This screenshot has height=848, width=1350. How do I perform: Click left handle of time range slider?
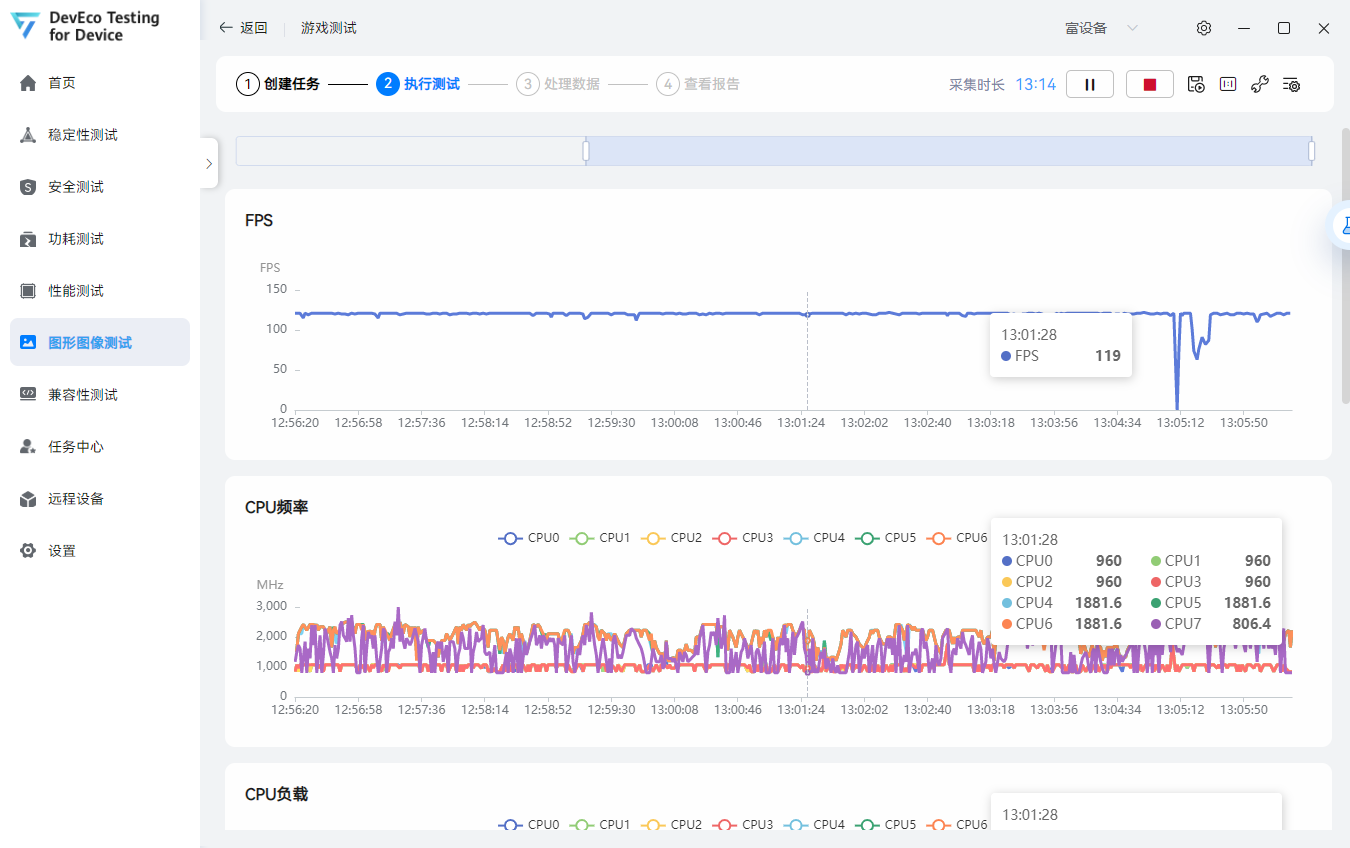[x=586, y=151]
